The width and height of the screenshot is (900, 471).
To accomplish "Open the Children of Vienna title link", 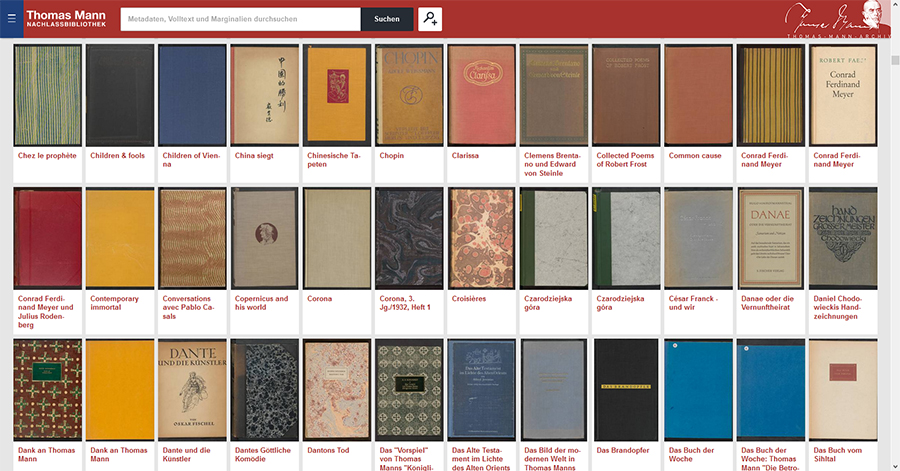I will tap(191, 160).
